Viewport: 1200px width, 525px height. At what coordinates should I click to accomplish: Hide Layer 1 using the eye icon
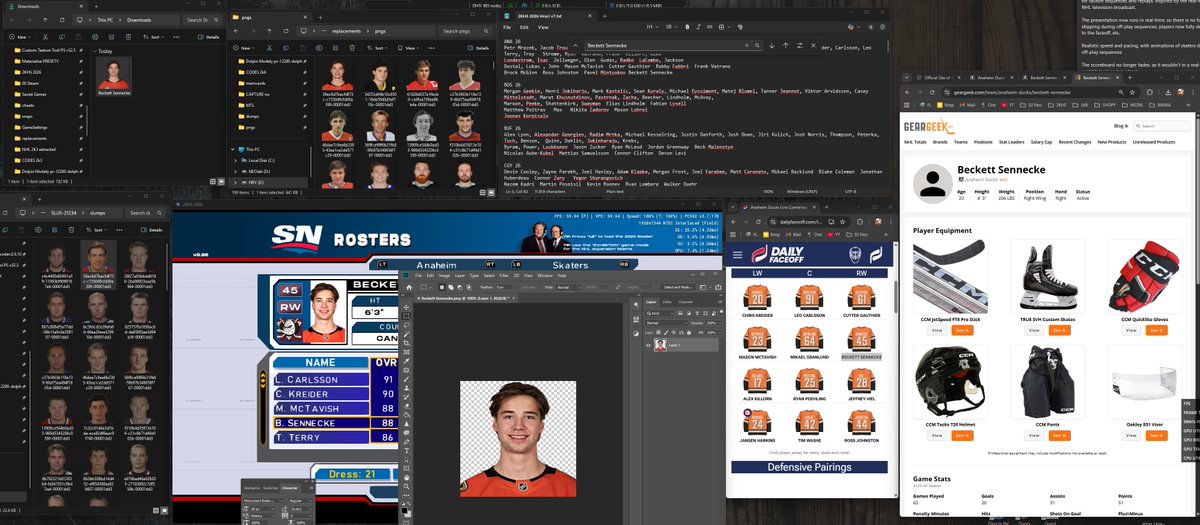click(x=648, y=345)
